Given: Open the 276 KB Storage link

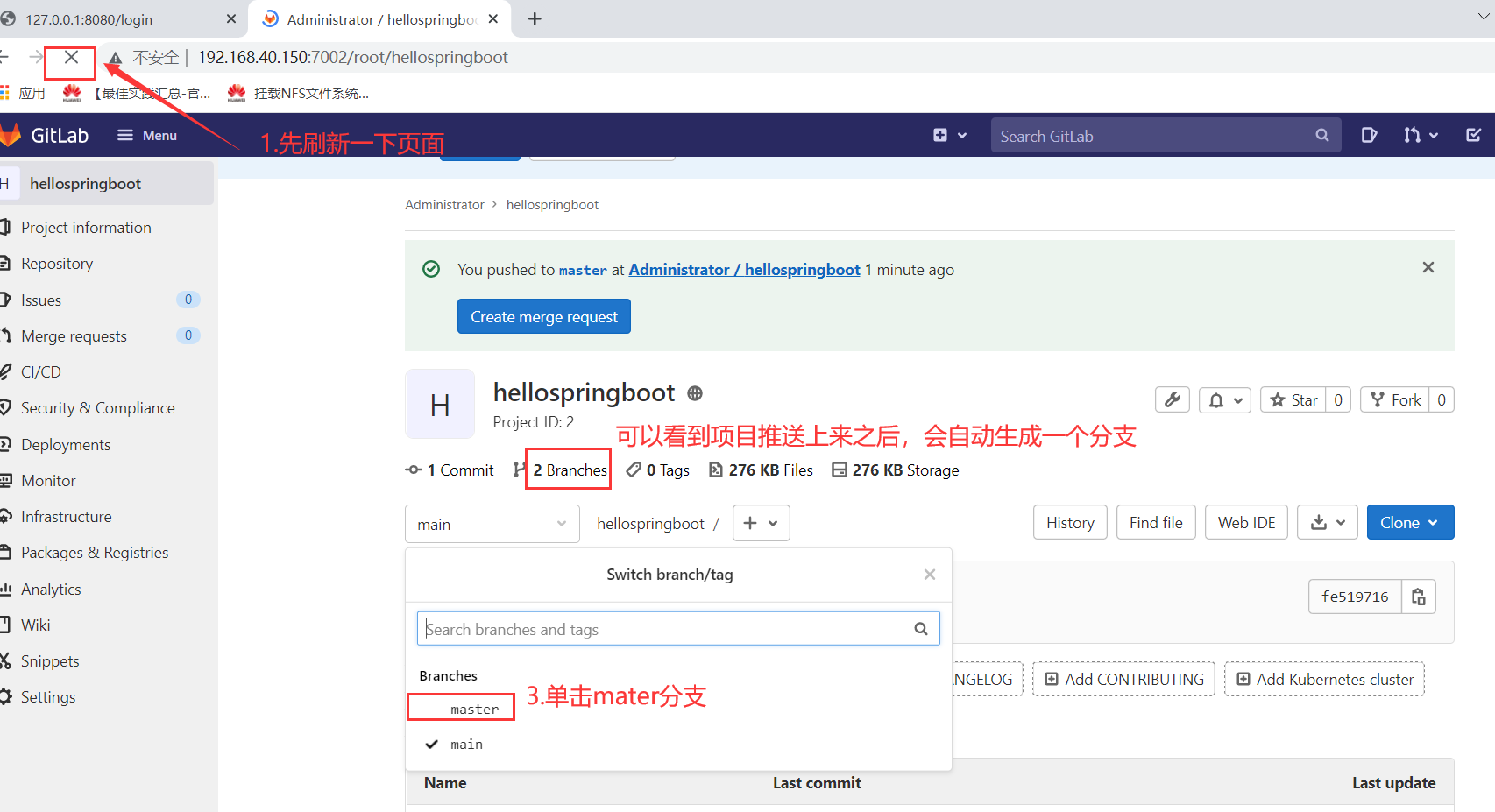Looking at the screenshot, I should click(x=895, y=470).
